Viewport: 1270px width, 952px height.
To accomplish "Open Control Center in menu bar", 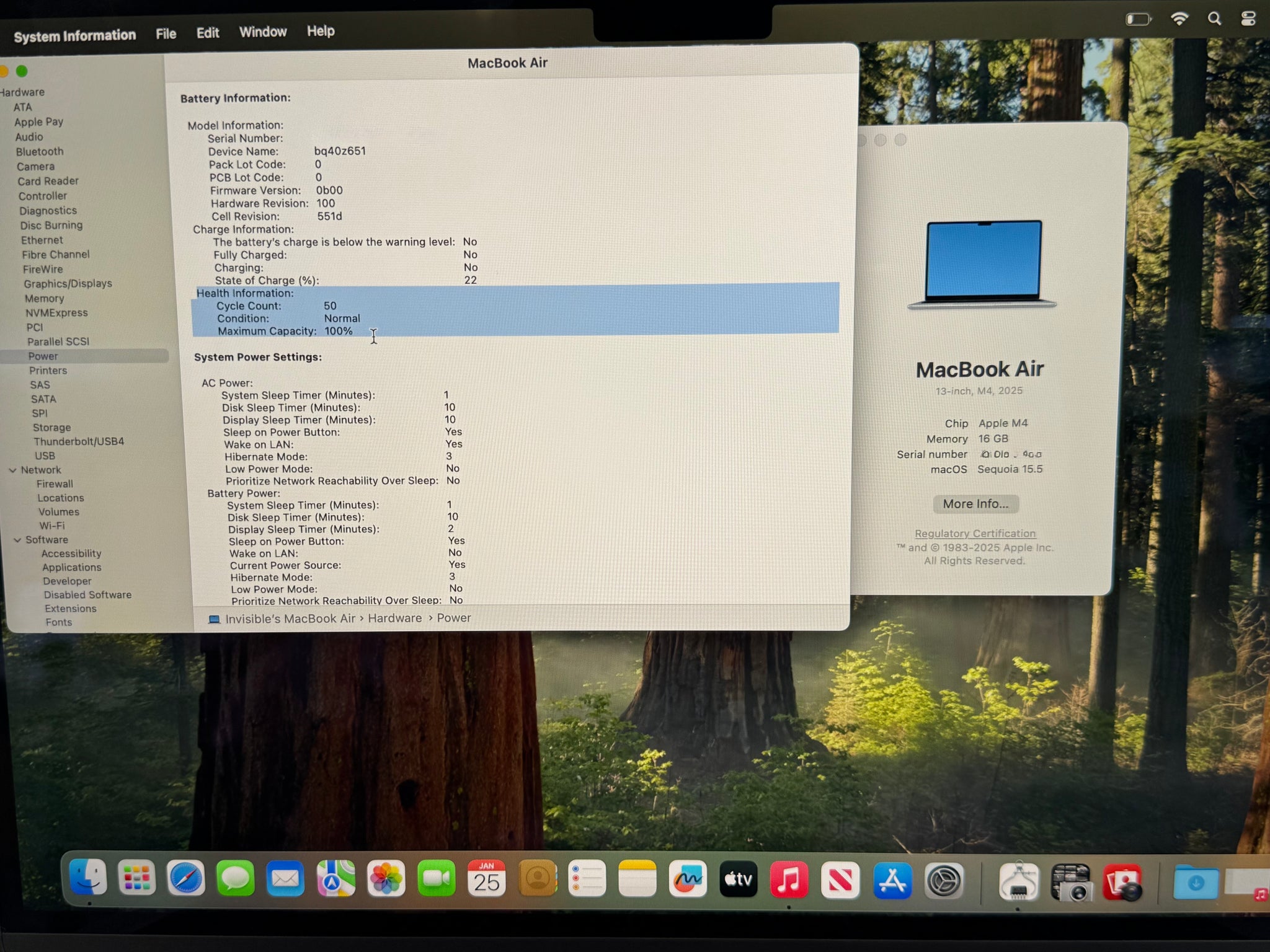I will 1248,19.
